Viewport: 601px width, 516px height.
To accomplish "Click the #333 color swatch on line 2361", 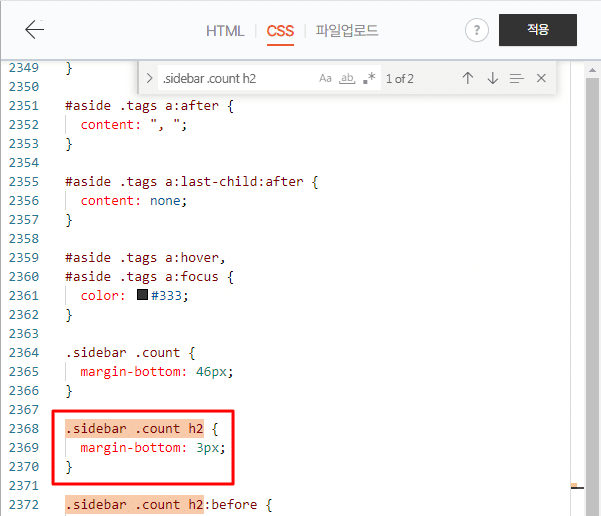I will point(142,294).
